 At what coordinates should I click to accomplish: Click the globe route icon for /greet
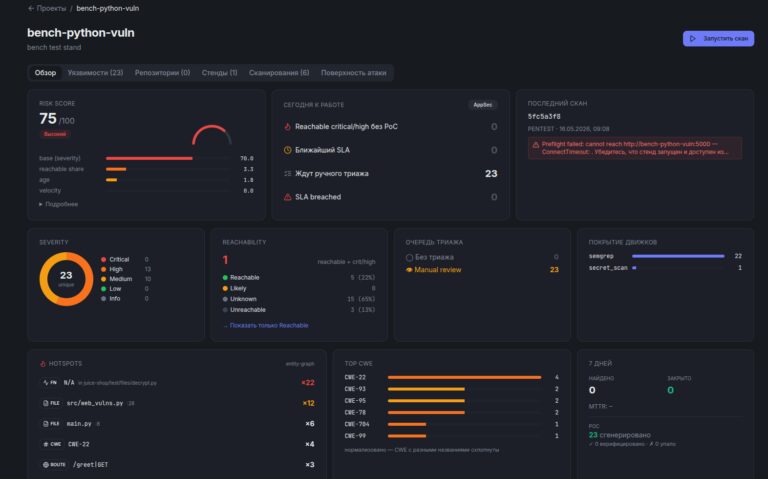[x=46, y=464]
